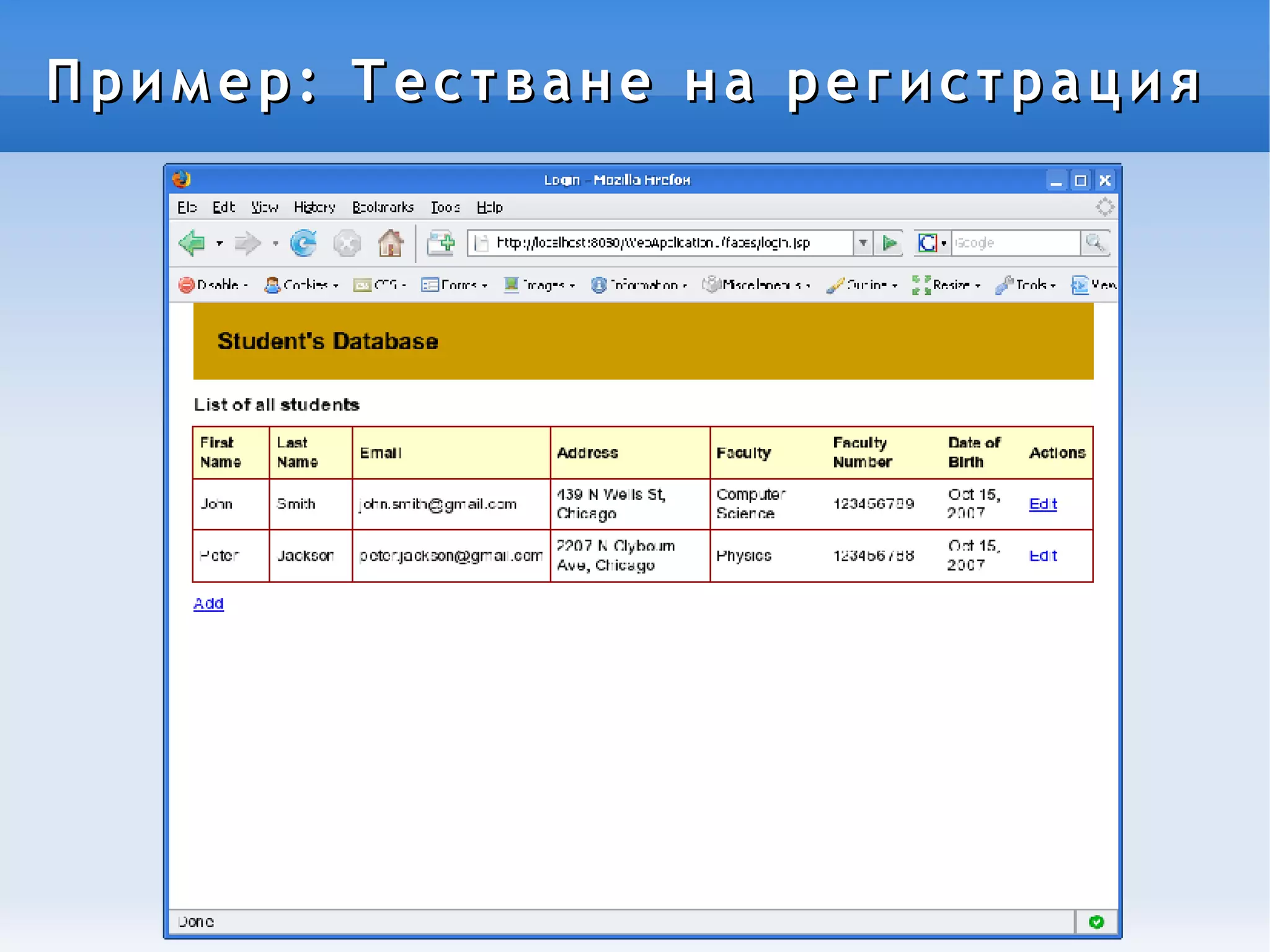Click the List of all students heading
The height and width of the screenshot is (952, 1270).
277,404
